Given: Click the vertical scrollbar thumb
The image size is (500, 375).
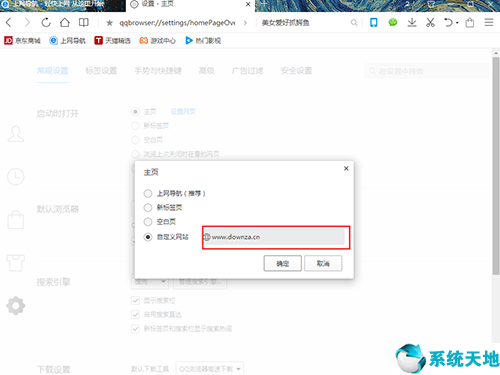Looking at the screenshot, I should 496,166.
